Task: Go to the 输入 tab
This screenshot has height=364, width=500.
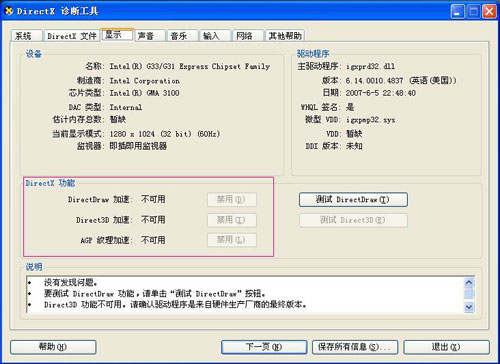Action: [215, 36]
